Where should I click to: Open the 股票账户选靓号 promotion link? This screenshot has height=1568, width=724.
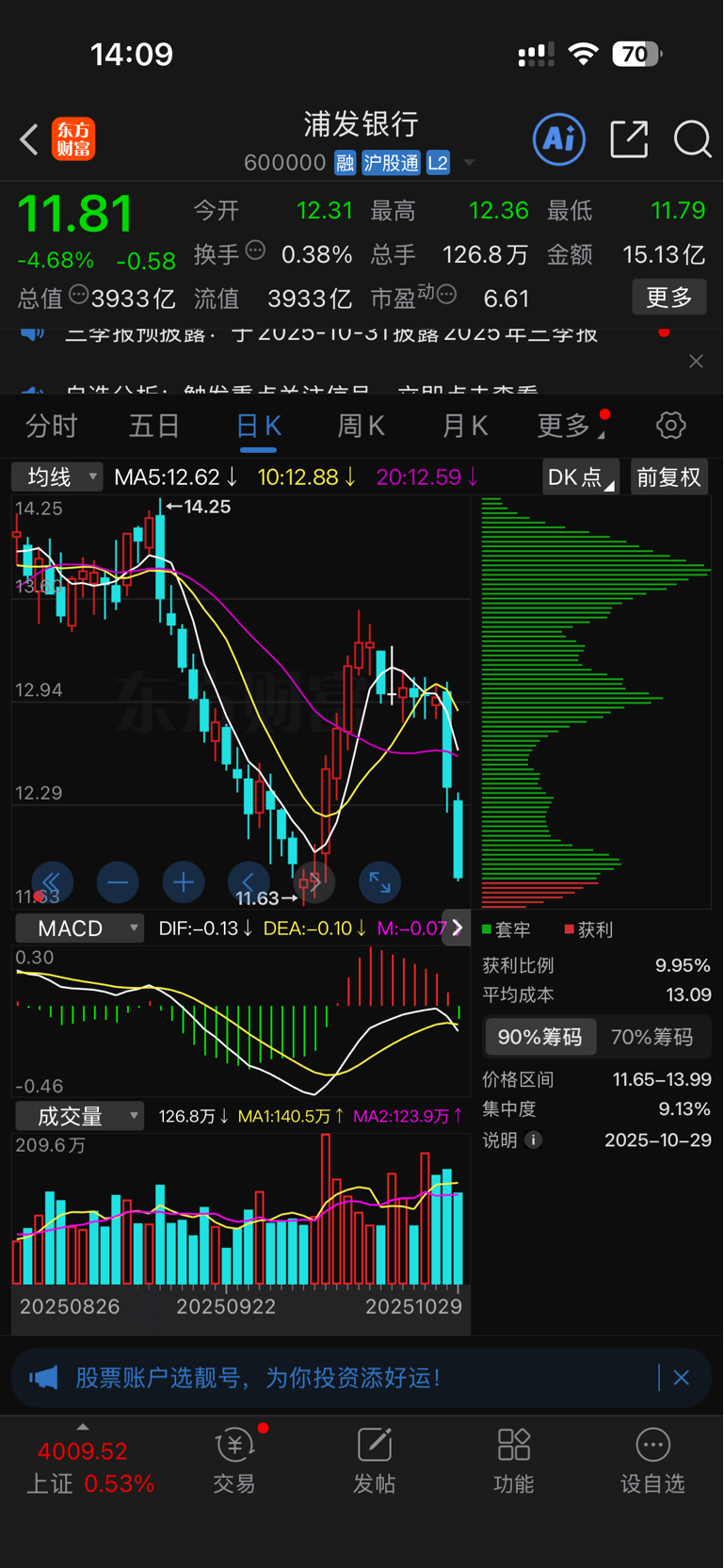(x=258, y=1378)
